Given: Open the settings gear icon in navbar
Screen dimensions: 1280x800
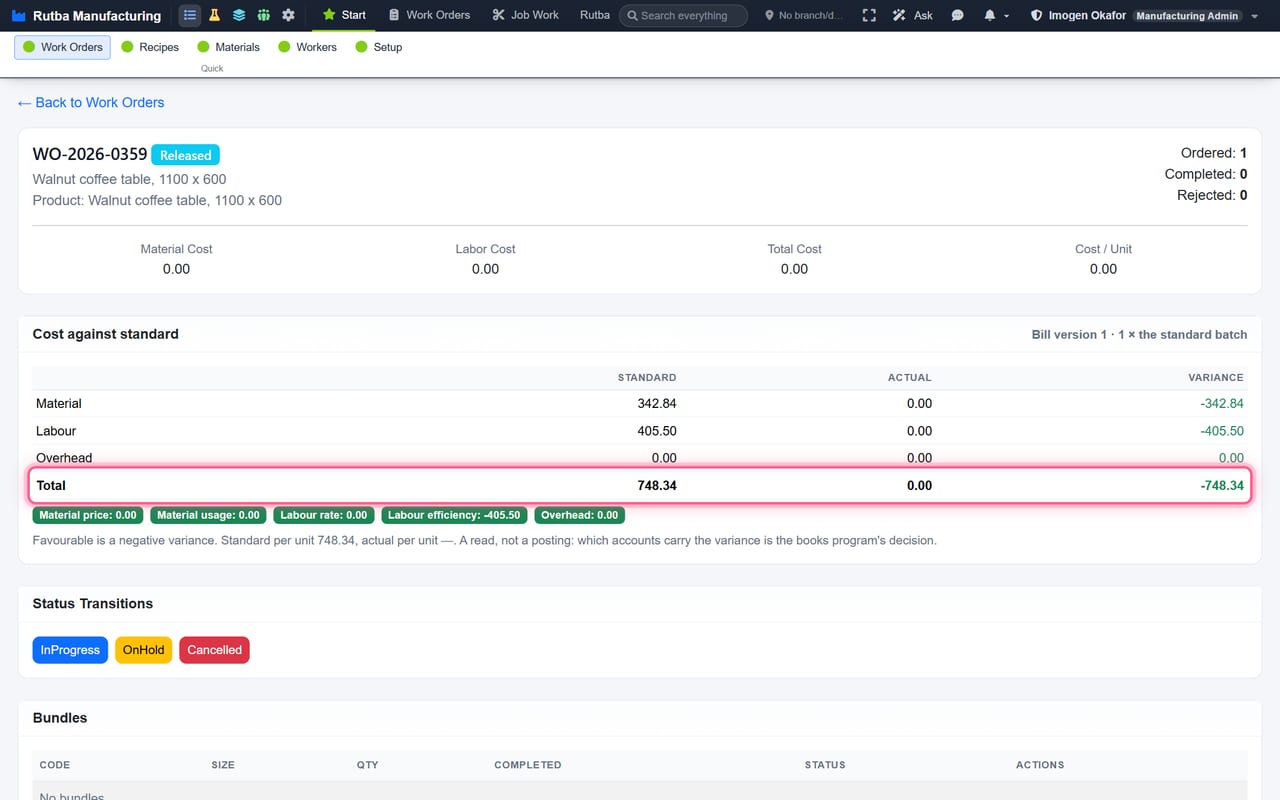Looking at the screenshot, I should click(x=289, y=15).
